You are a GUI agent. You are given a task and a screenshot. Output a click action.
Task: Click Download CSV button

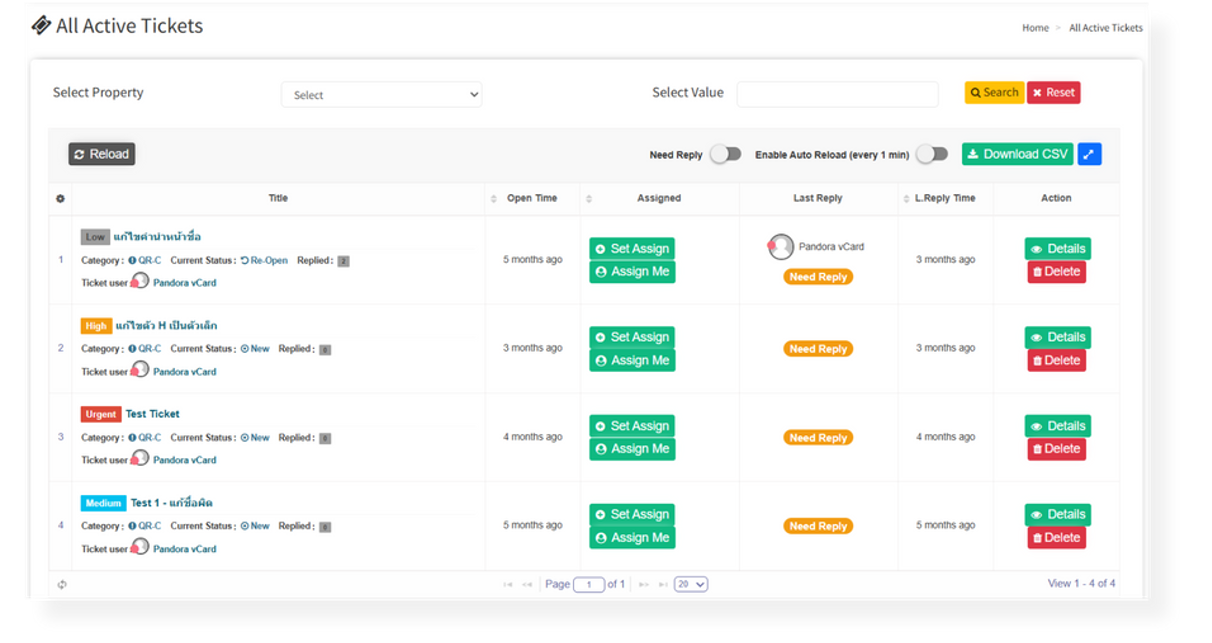(x=1018, y=154)
